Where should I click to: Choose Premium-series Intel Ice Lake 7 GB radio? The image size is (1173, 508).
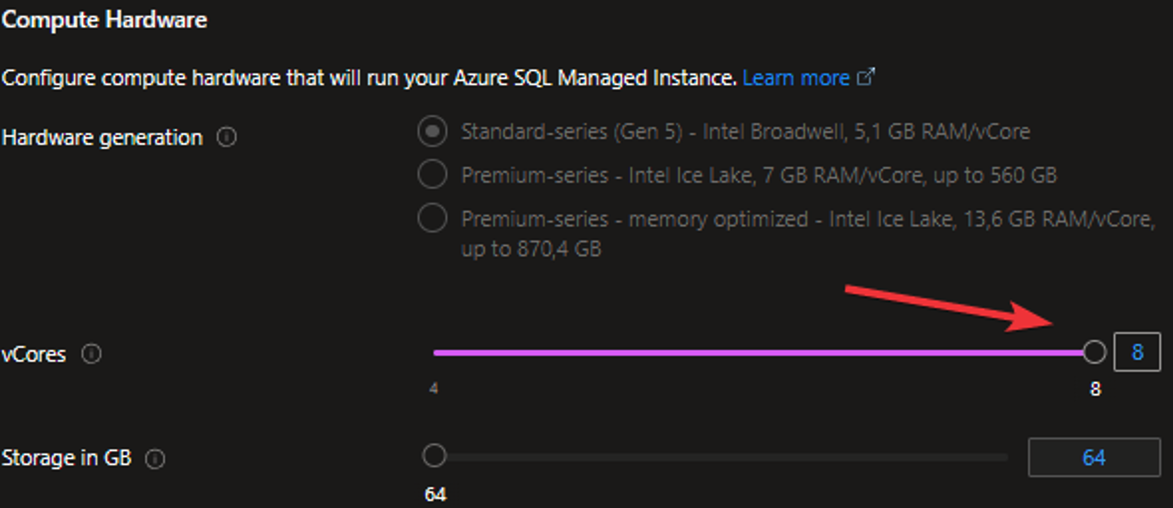[x=432, y=175]
